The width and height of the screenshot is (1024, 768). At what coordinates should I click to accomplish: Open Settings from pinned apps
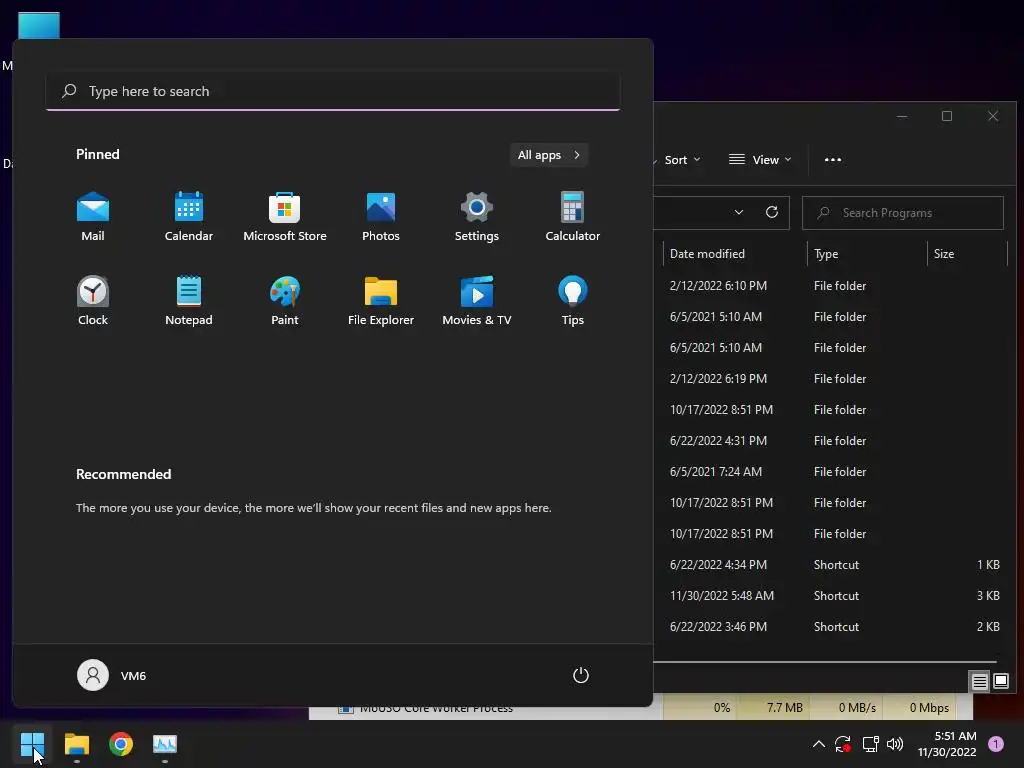477,217
